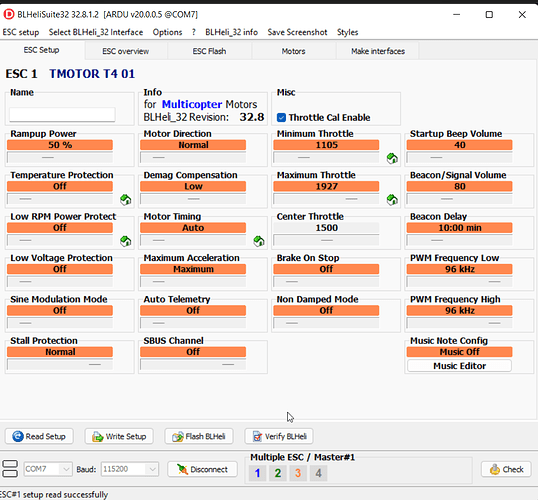Click the 'ESC#1 setup read successfully' status text

54,495
